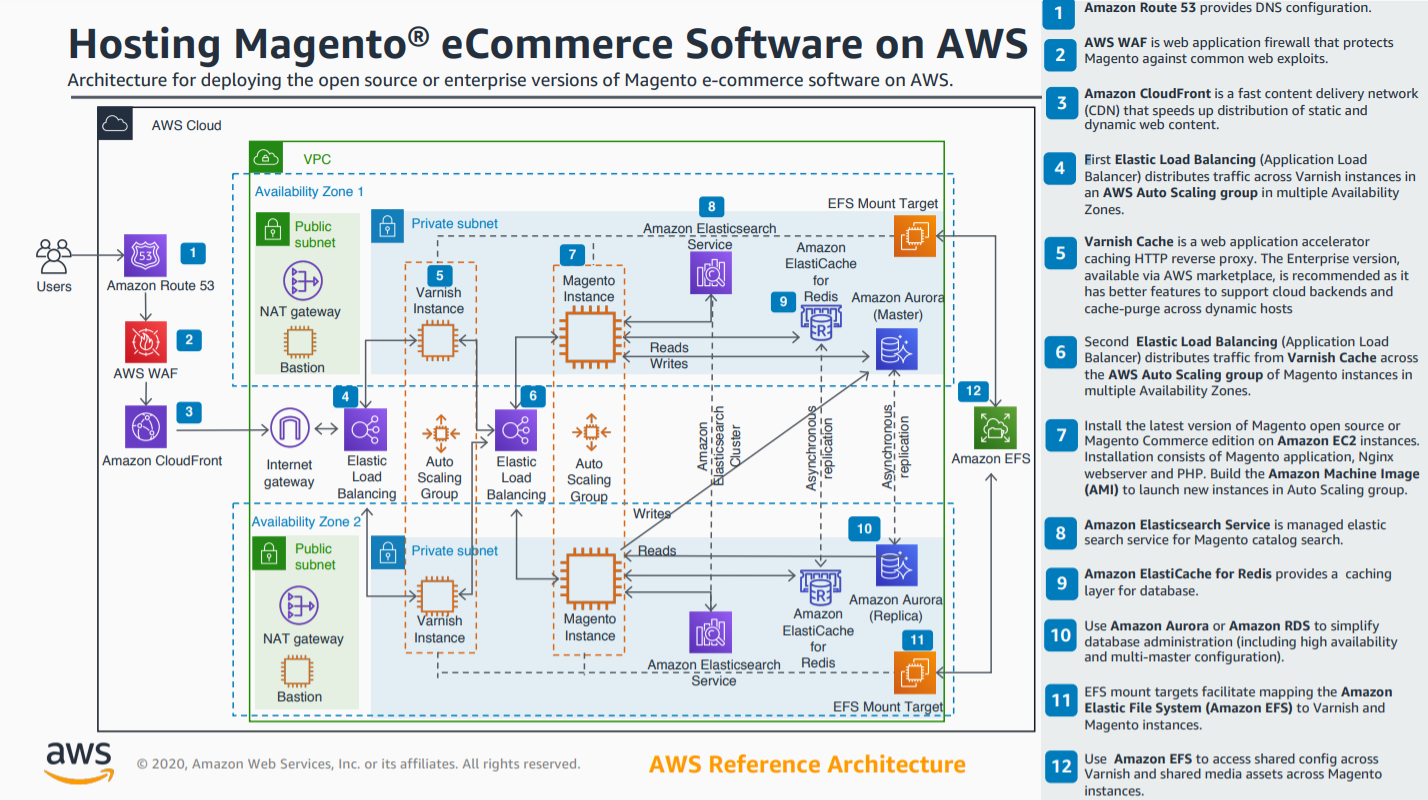Click Bastion icon in Availability Zone 2
This screenshot has height=800, width=1428.
[x=299, y=670]
